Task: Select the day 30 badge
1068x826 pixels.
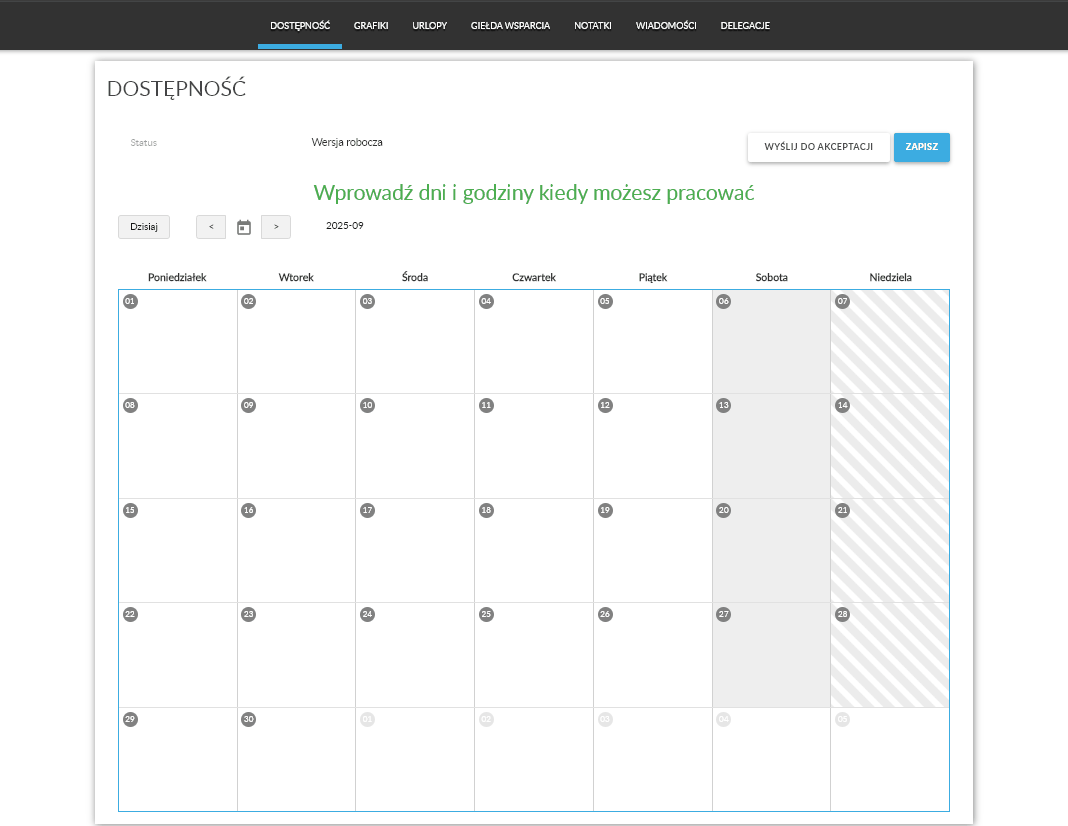Action: tap(249, 719)
